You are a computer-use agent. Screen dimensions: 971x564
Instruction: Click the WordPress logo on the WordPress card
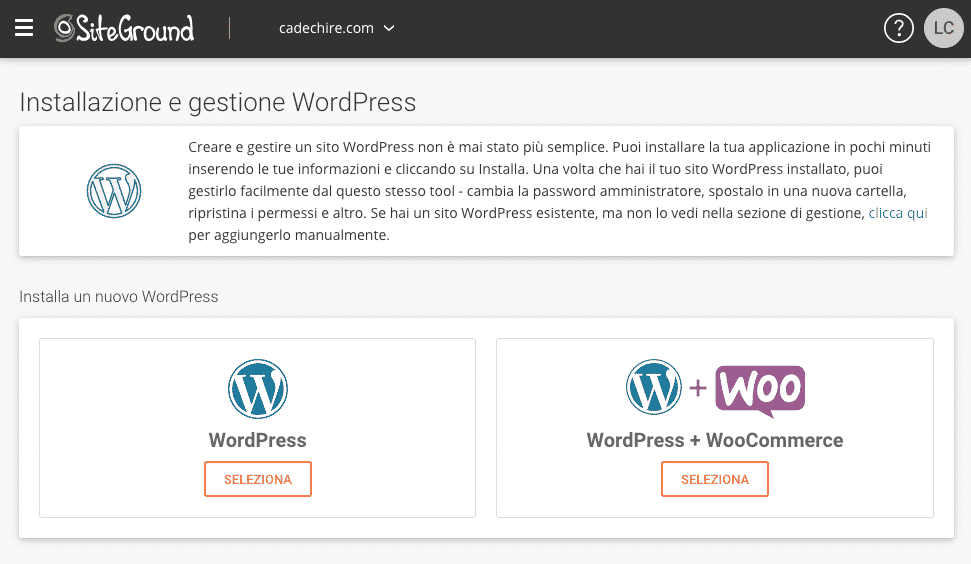coord(258,389)
